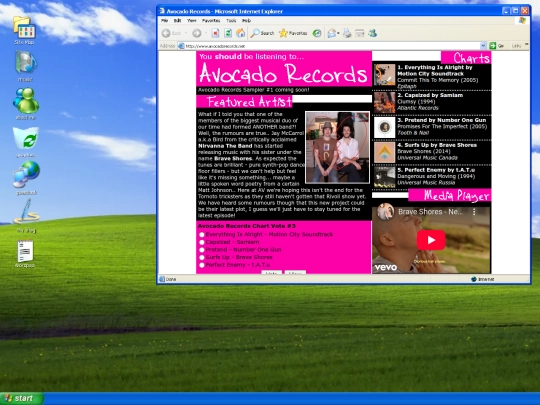
Task: Play the Brave Shores YouTube video
Action: 431,240
